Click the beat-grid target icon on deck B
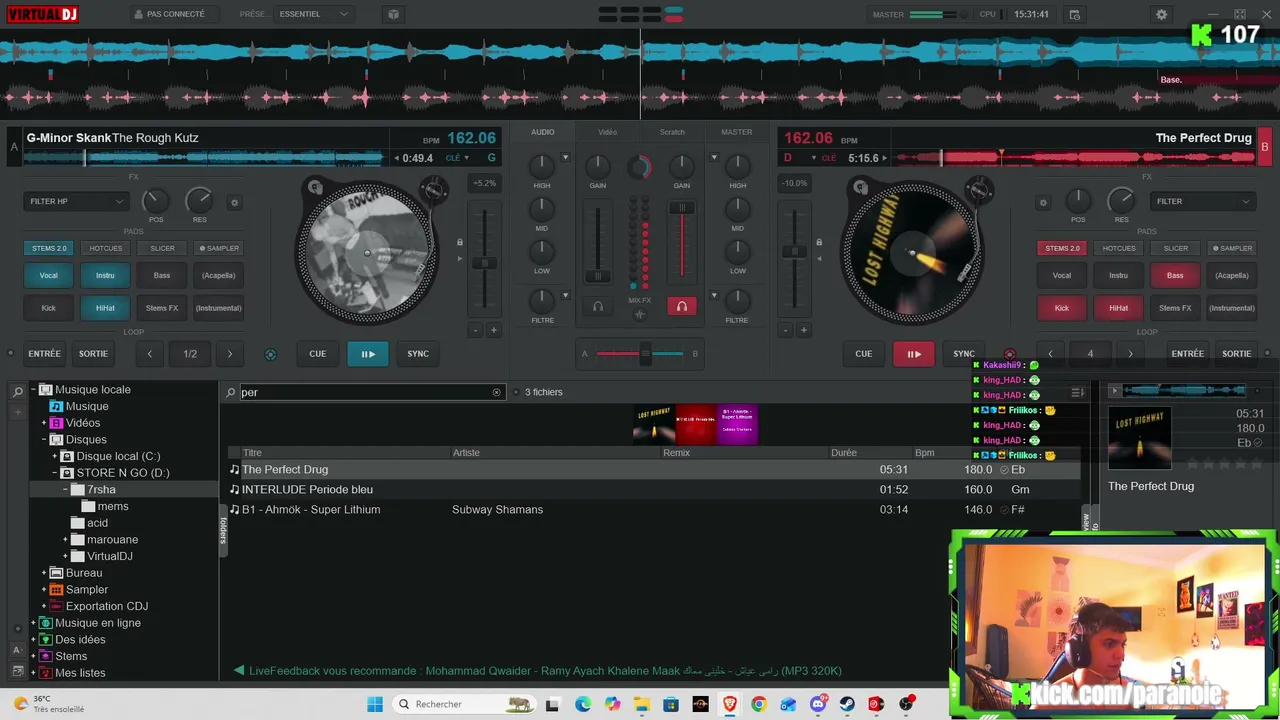 point(1009,354)
